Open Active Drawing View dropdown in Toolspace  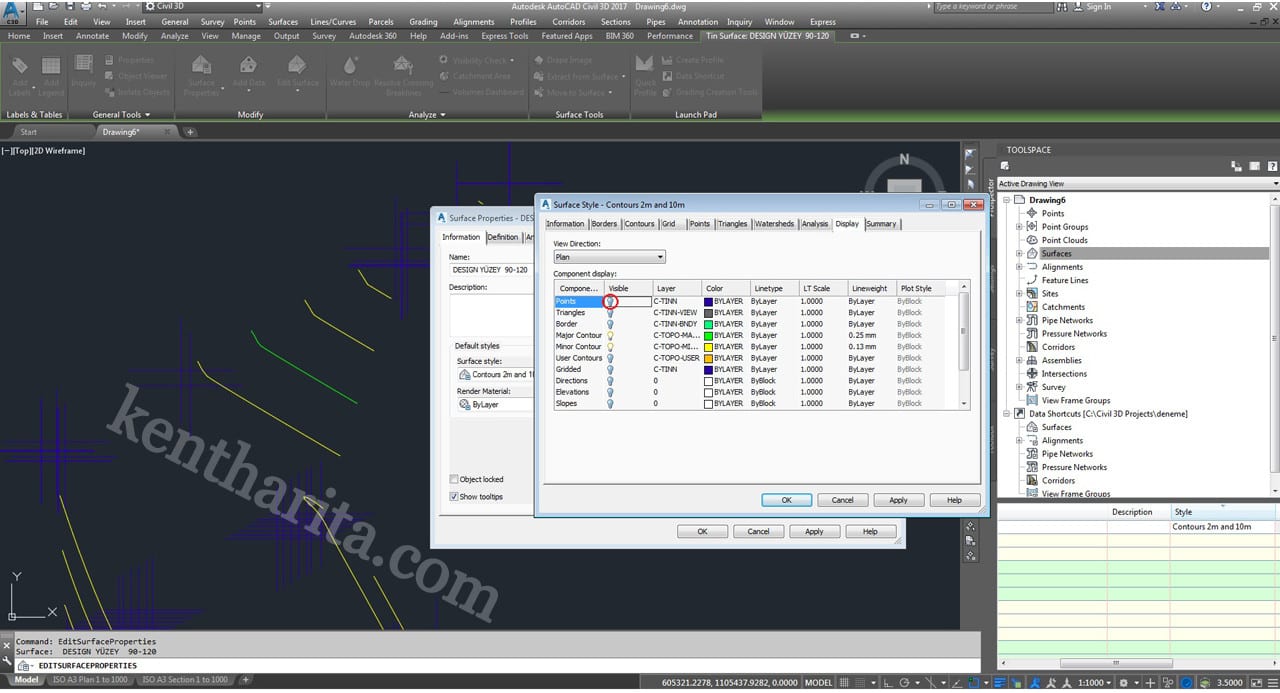[x=1137, y=184]
